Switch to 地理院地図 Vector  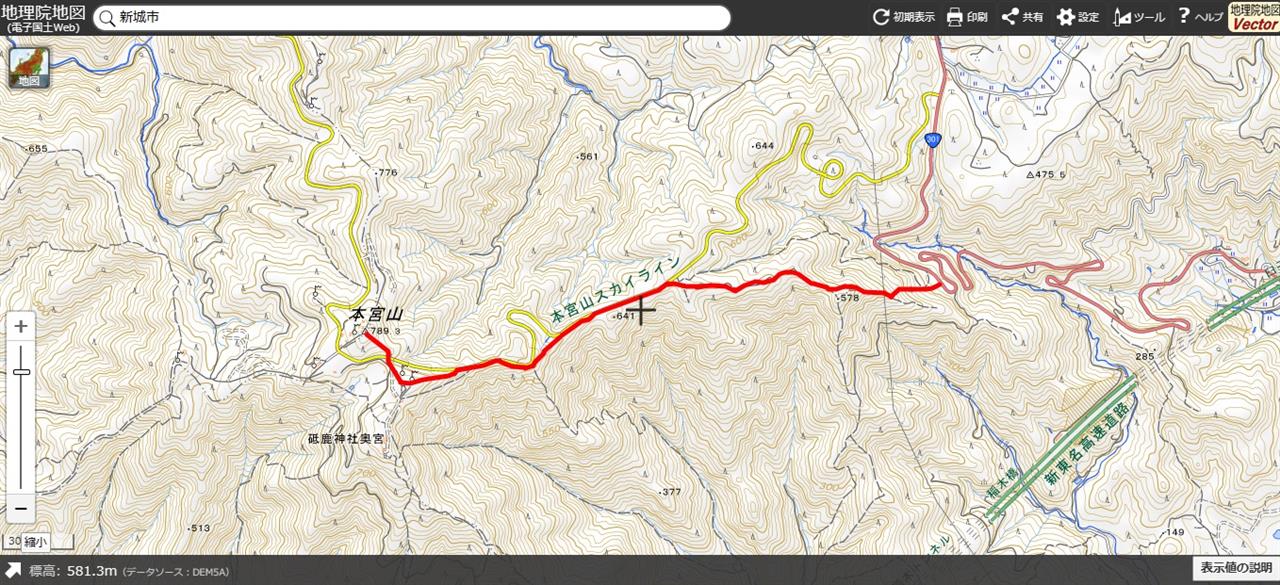point(1254,17)
